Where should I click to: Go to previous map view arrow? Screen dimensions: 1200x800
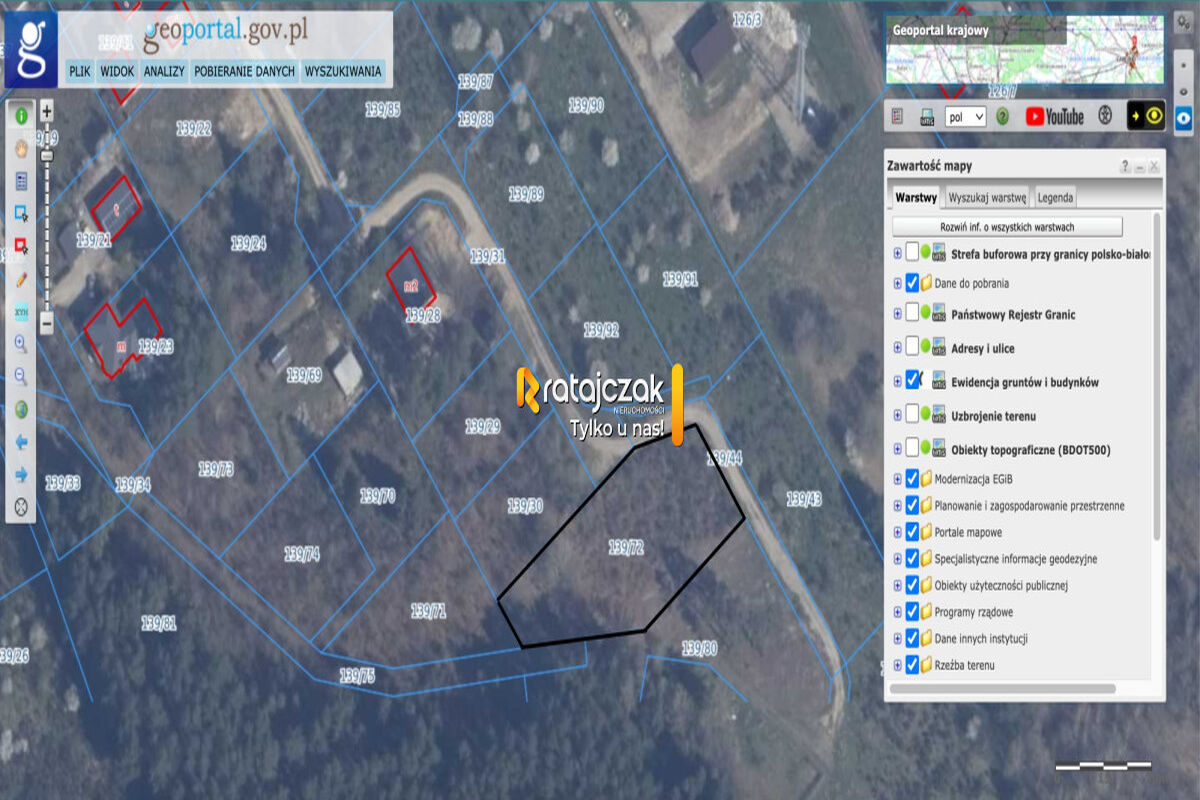click(x=21, y=442)
